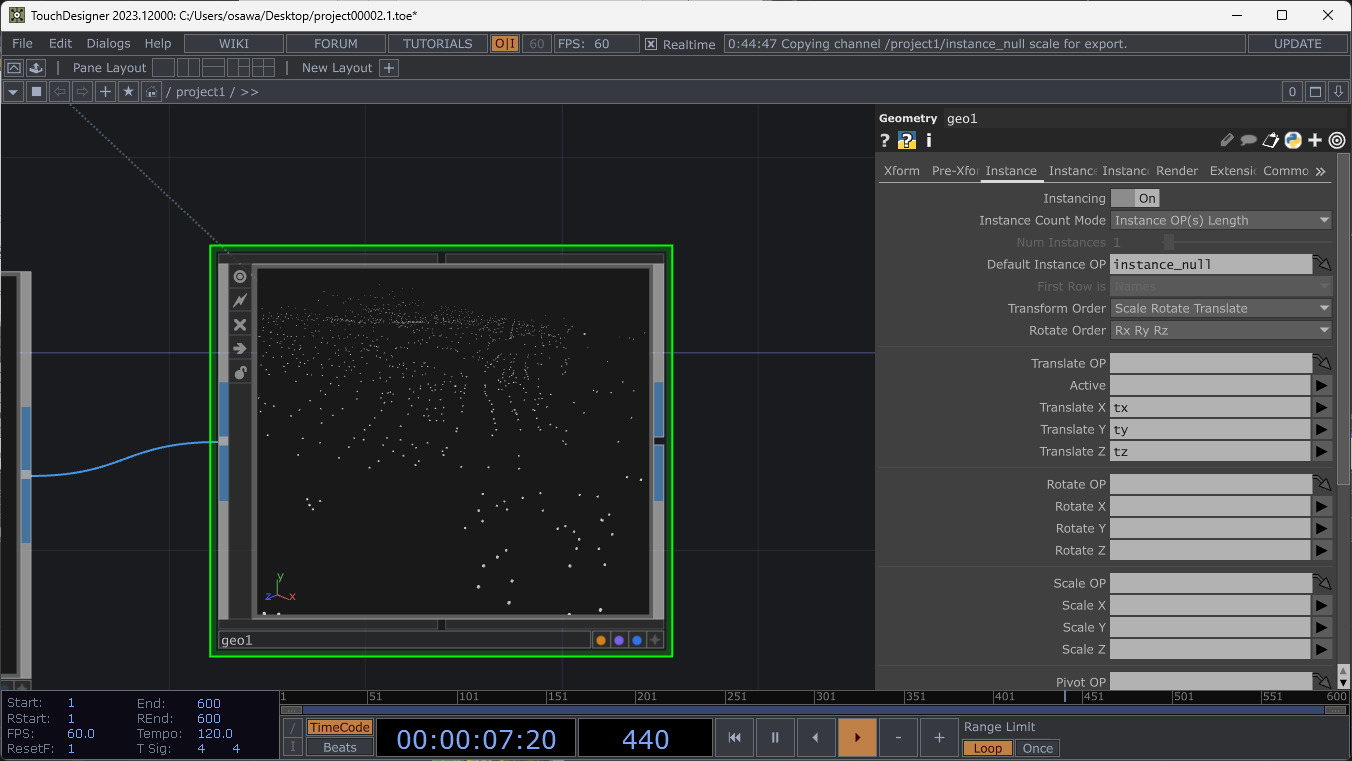This screenshot has width=1352, height=761.
Task: Click the target bullseye icon in parameter panel
Action: click(x=1337, y=141)
